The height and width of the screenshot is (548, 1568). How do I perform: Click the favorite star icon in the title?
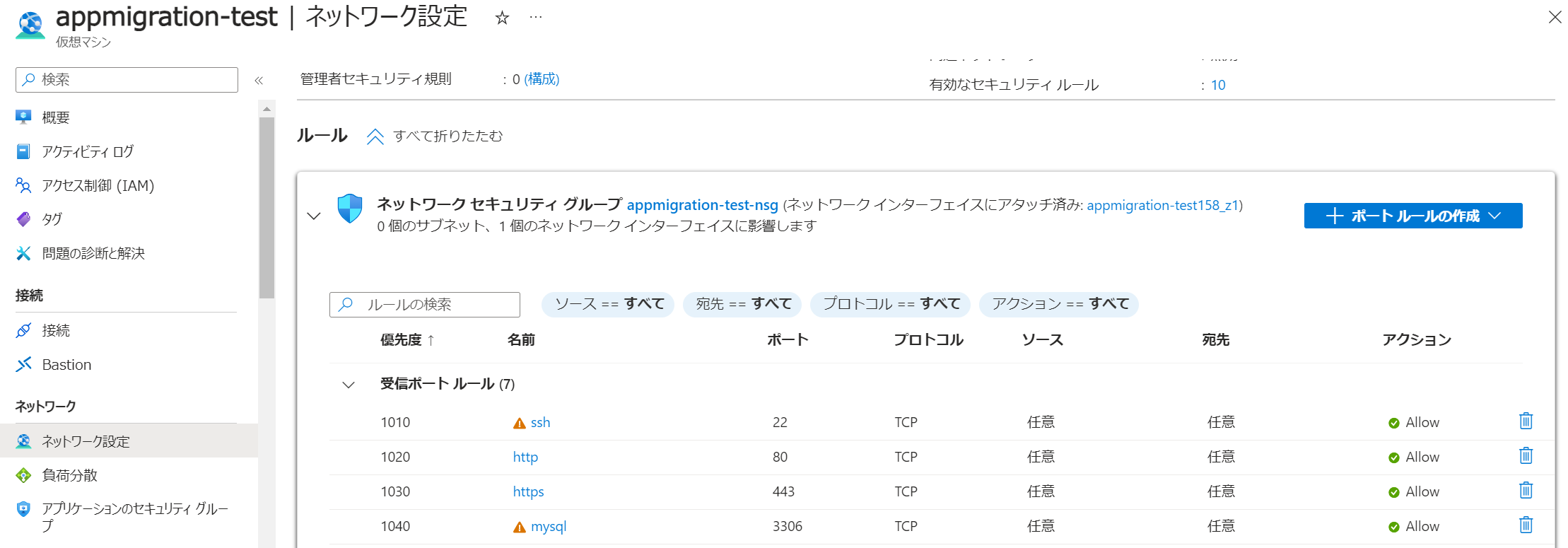502,18
